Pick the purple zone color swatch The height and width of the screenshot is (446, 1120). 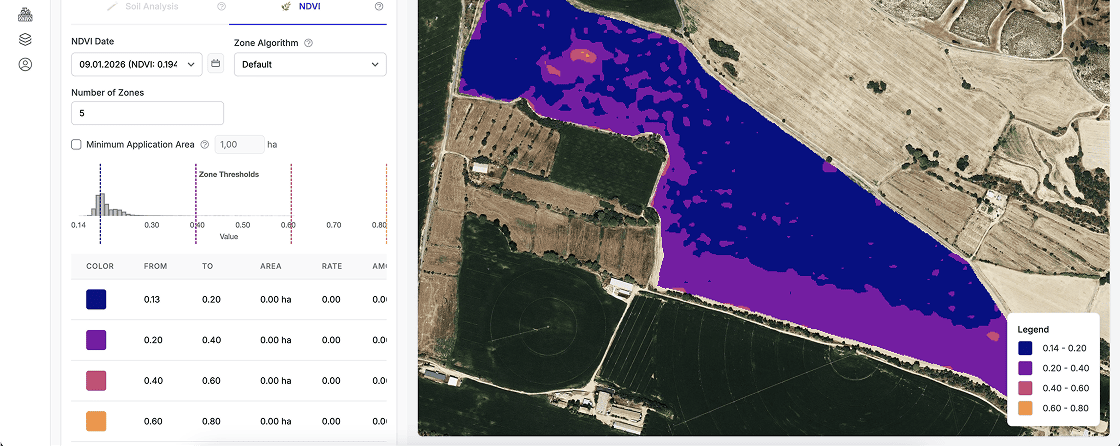96,340
